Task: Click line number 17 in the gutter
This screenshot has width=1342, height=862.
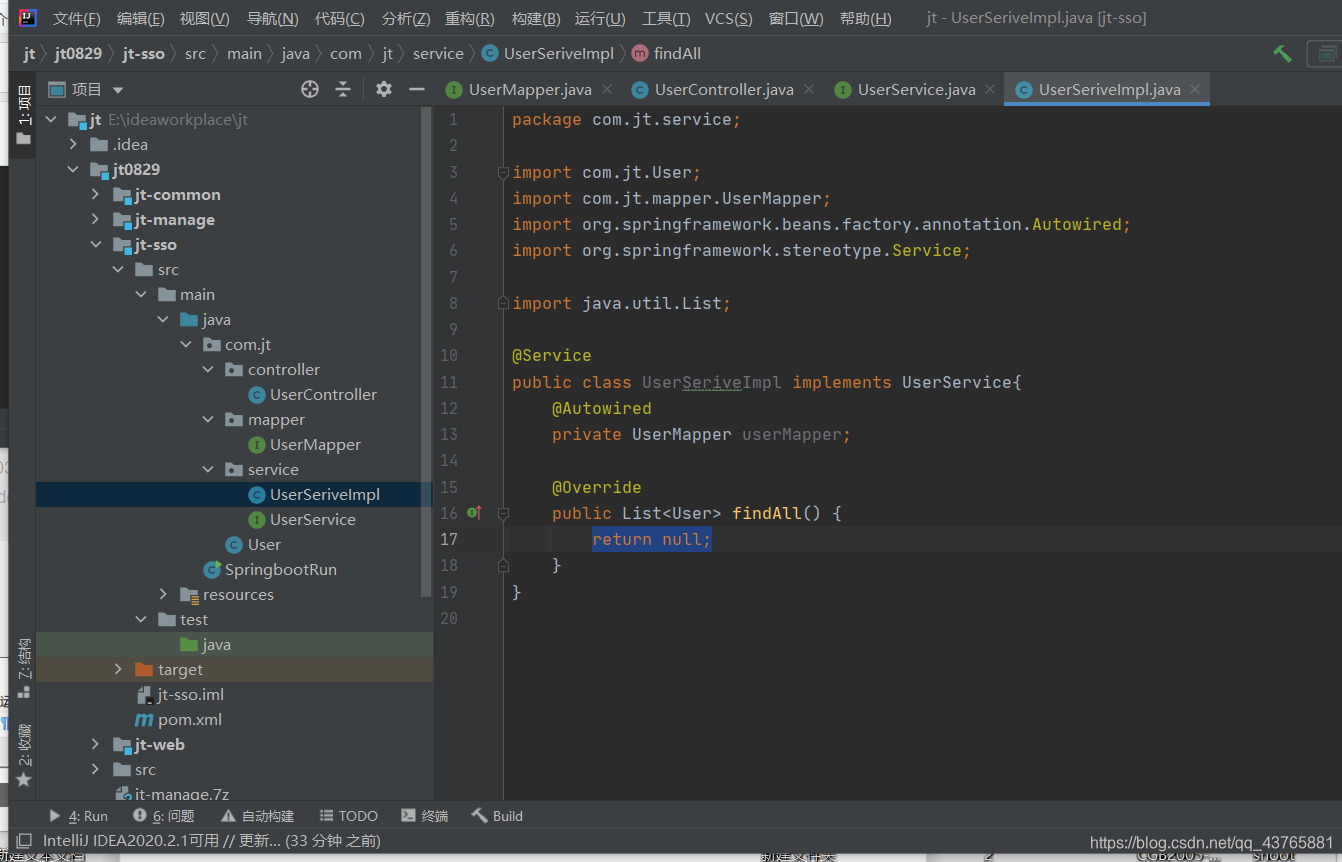Action: pos(448,539)
